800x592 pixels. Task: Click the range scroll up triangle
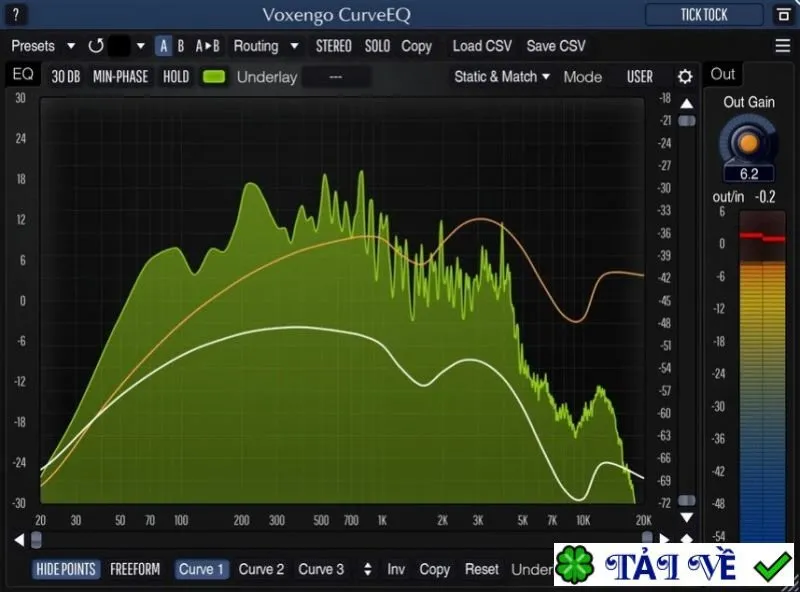click(687, 104)
